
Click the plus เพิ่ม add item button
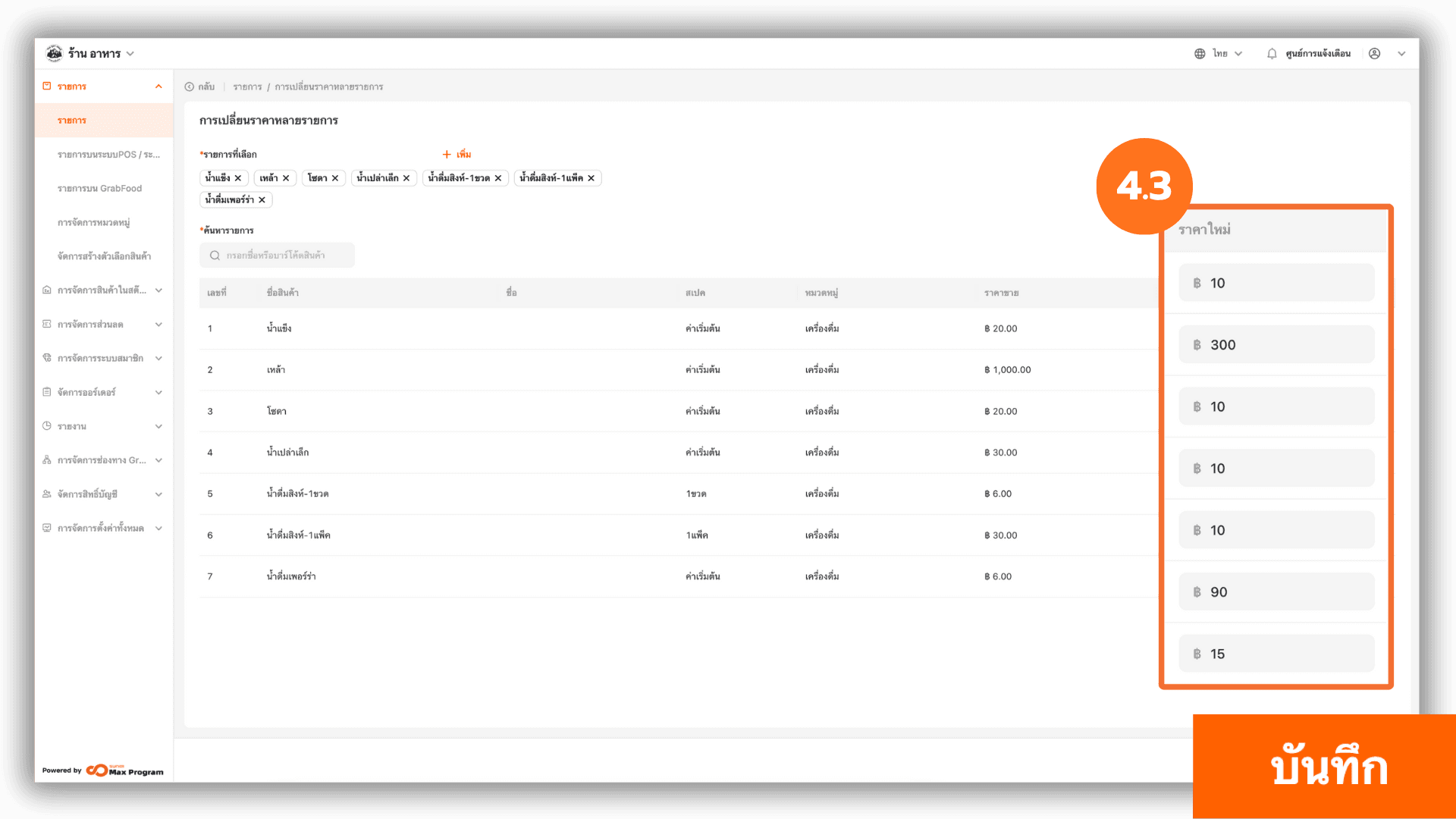tap(457, 155)
